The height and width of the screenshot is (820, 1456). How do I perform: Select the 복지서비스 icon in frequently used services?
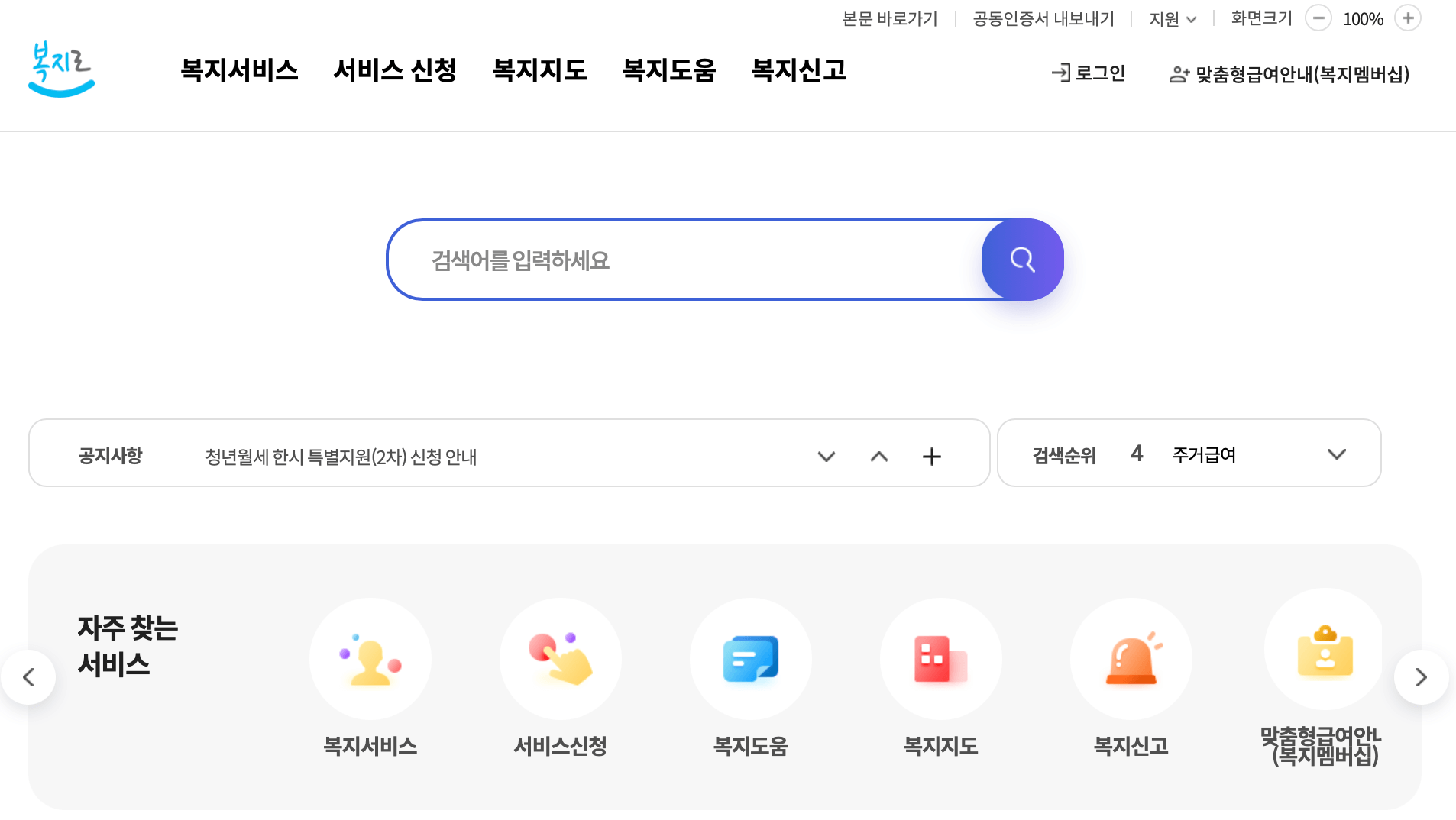pyautogui.click(x=370, y=658)
